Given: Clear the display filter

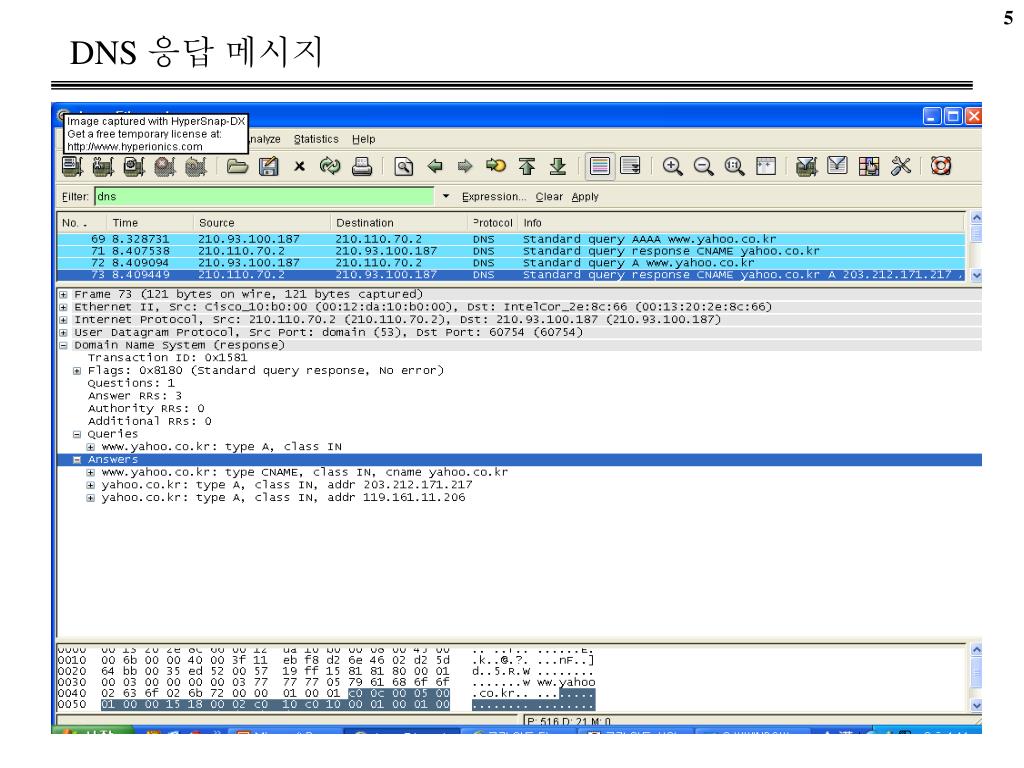Looking at the screenshot, I should tap(549, 197).
